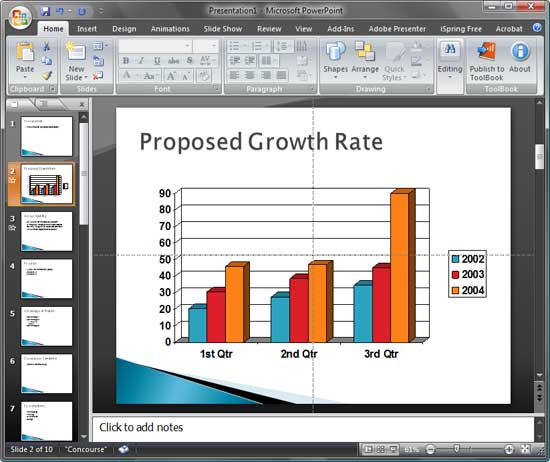Image resolution: width=550 pixels, height=462 pixels.
Task: Toggle Underline formatting
Action: (157, 61)
